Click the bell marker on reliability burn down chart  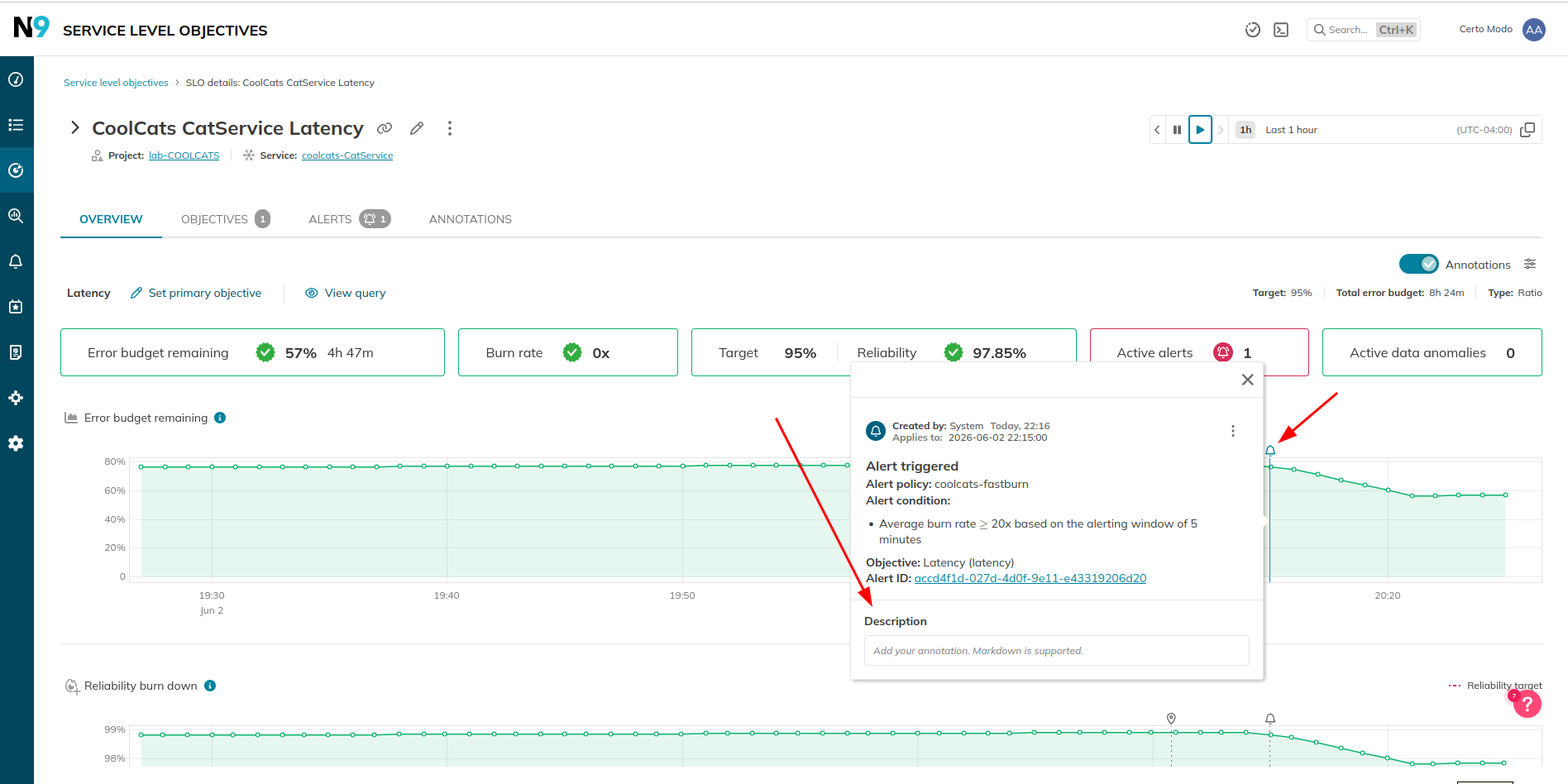coord(1270,719)
